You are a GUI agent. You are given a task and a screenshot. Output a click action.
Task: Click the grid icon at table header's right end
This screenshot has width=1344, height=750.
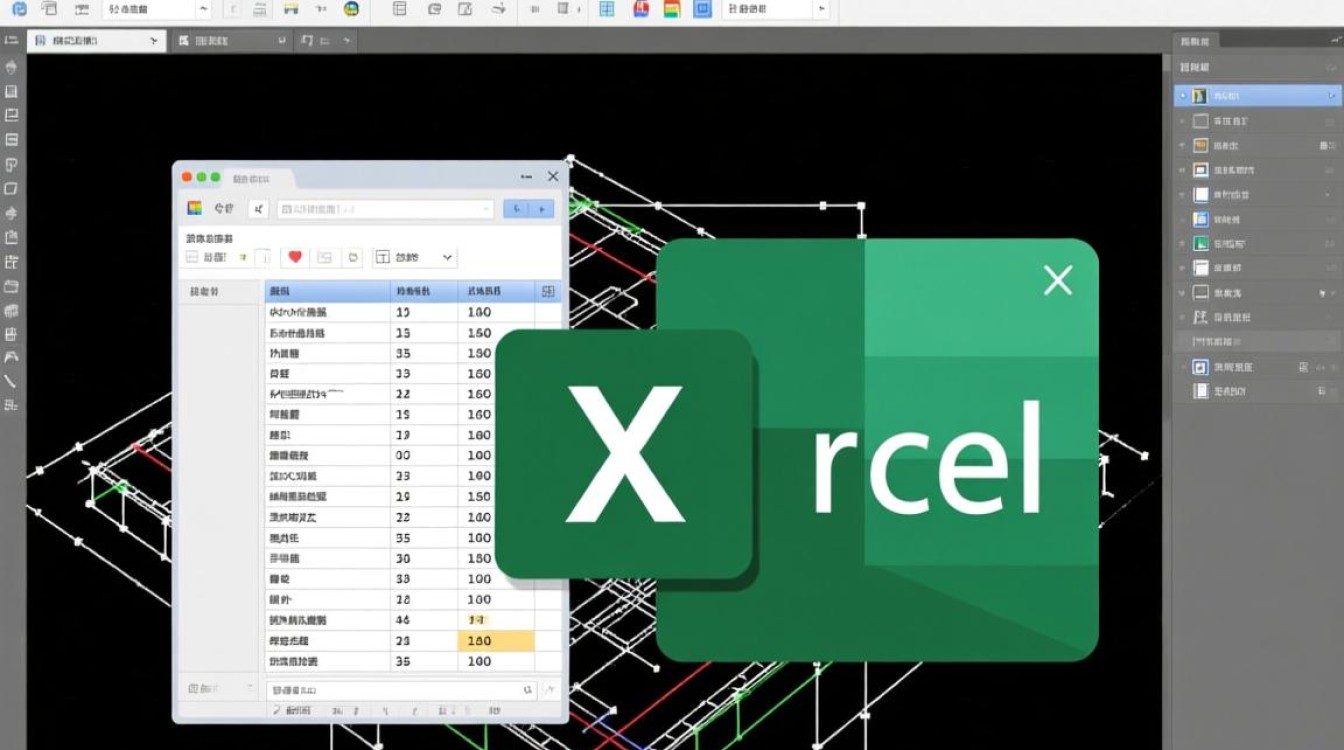coord(547,292)
